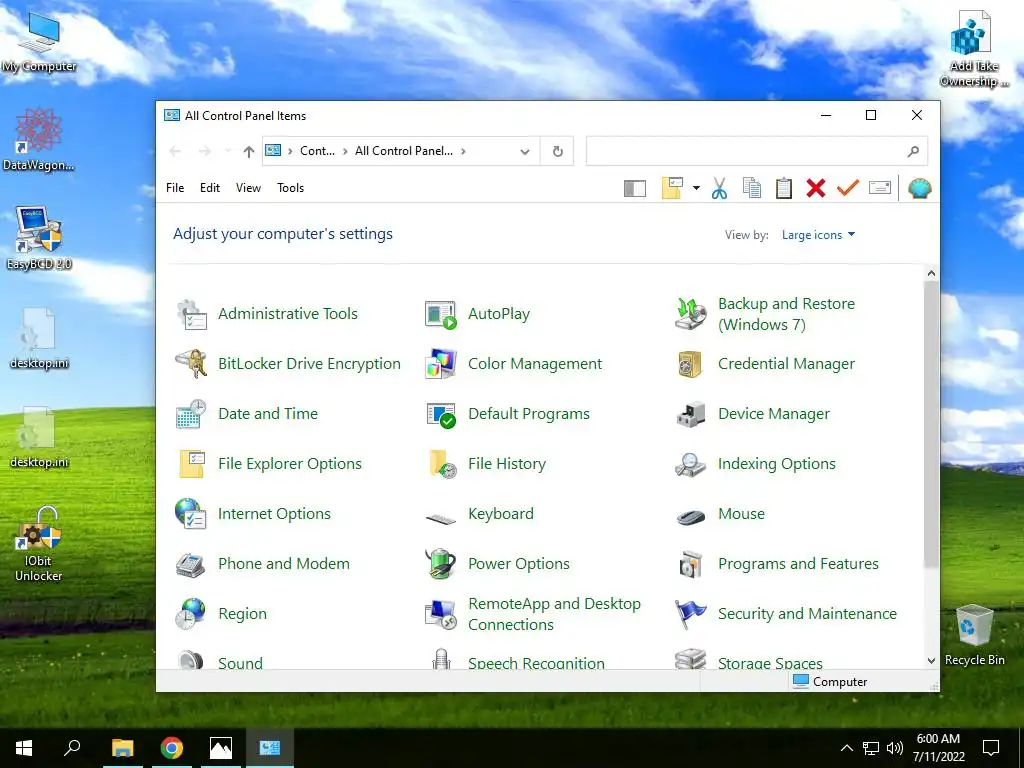Click the Administrative Tools icon
The image size is (1024, 768).
[191, 314]
